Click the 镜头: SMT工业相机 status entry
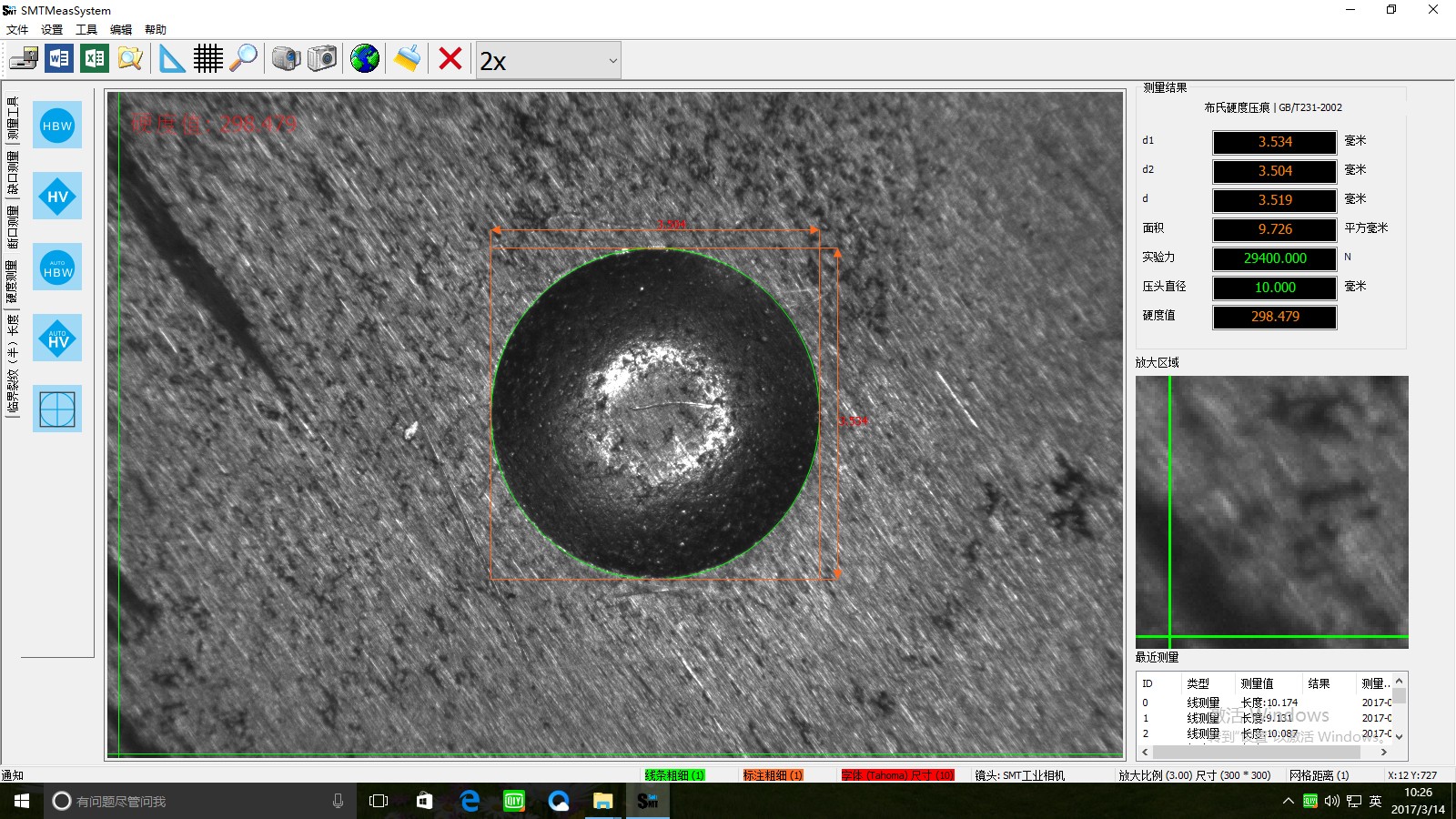The width and height of the screenshot is (1456, 819). click(x=1019, y=775)
